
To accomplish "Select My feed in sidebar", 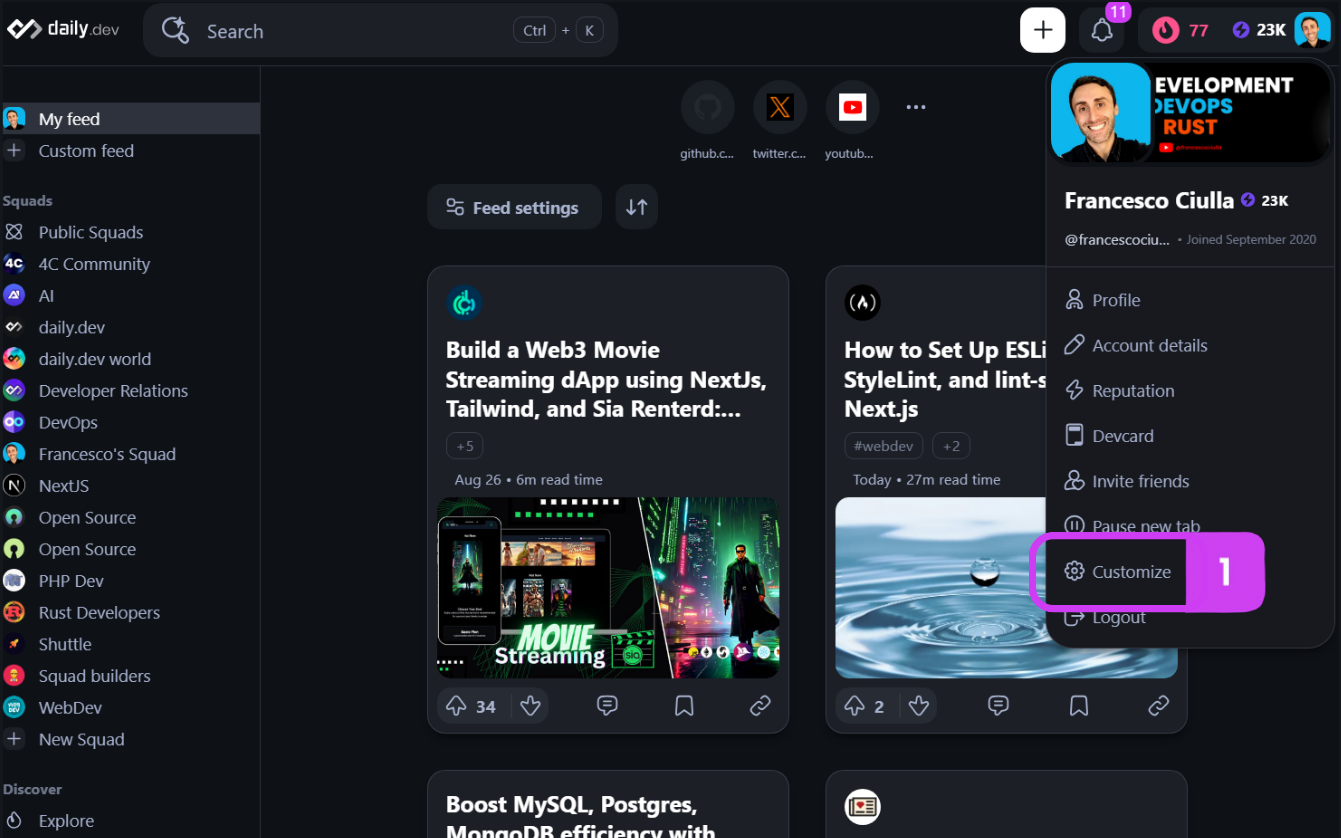I will 130,119.
